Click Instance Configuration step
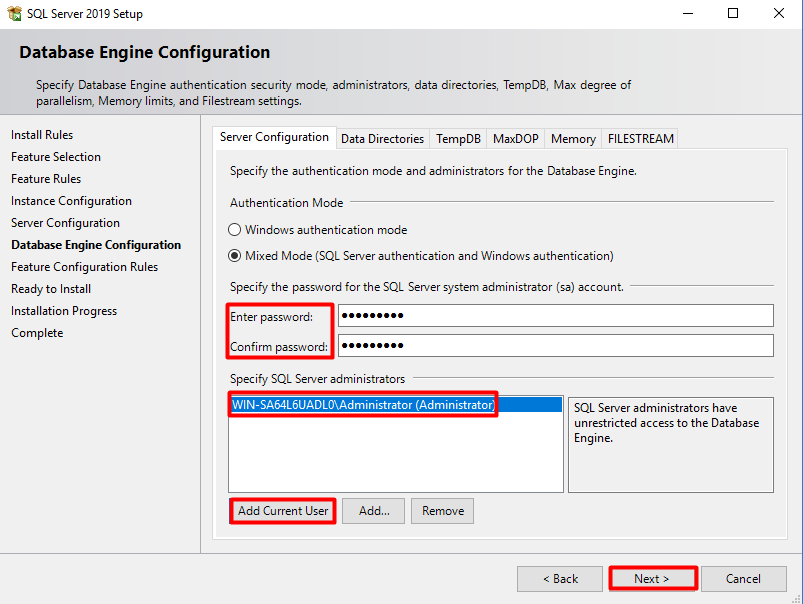Screen dimensions: 803x604 (71, 201)
